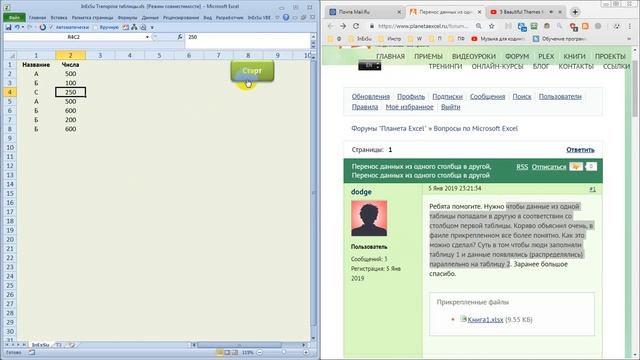Open the ВИДЕОУРОКИ site menu item
The image size is (640, 360).
pos(473,56)
